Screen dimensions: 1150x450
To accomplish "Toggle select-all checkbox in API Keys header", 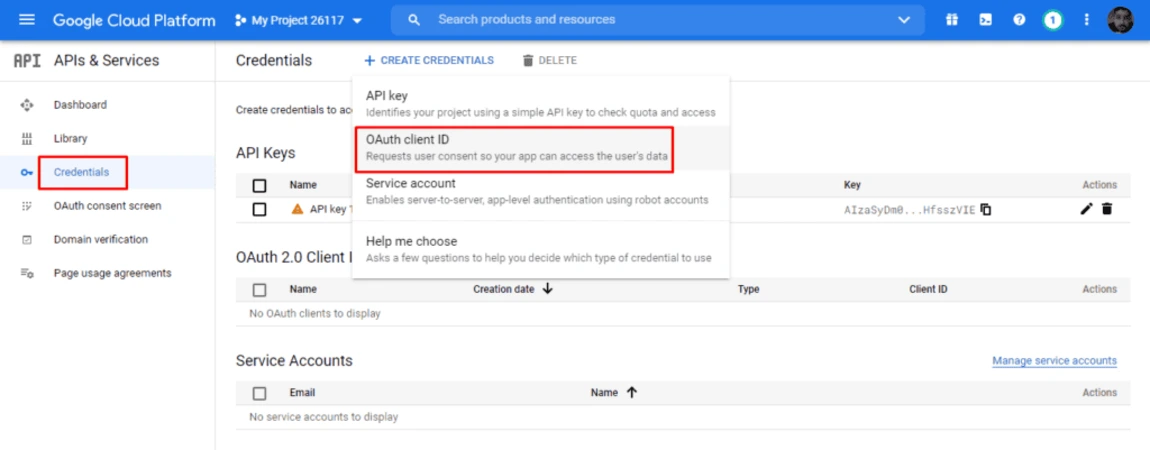I will 259,185.
